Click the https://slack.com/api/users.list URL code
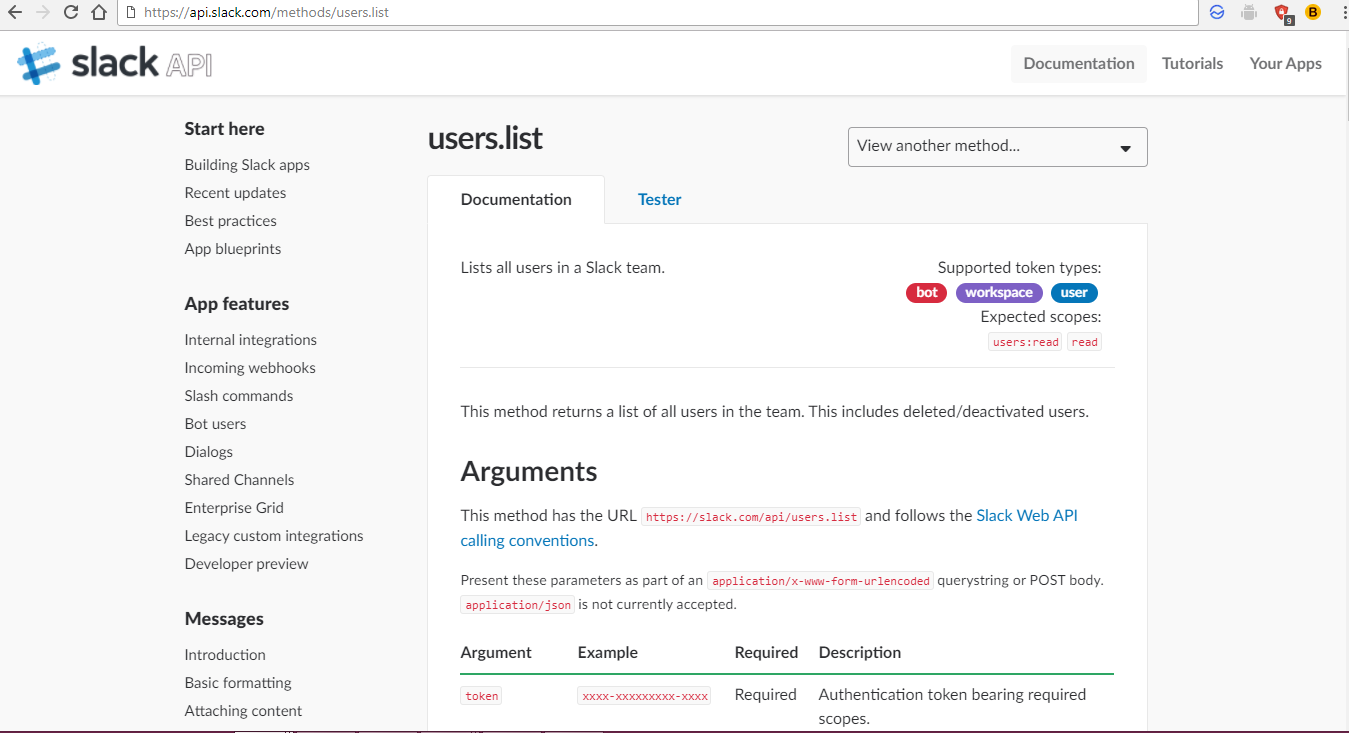 [x=751, y=517]
